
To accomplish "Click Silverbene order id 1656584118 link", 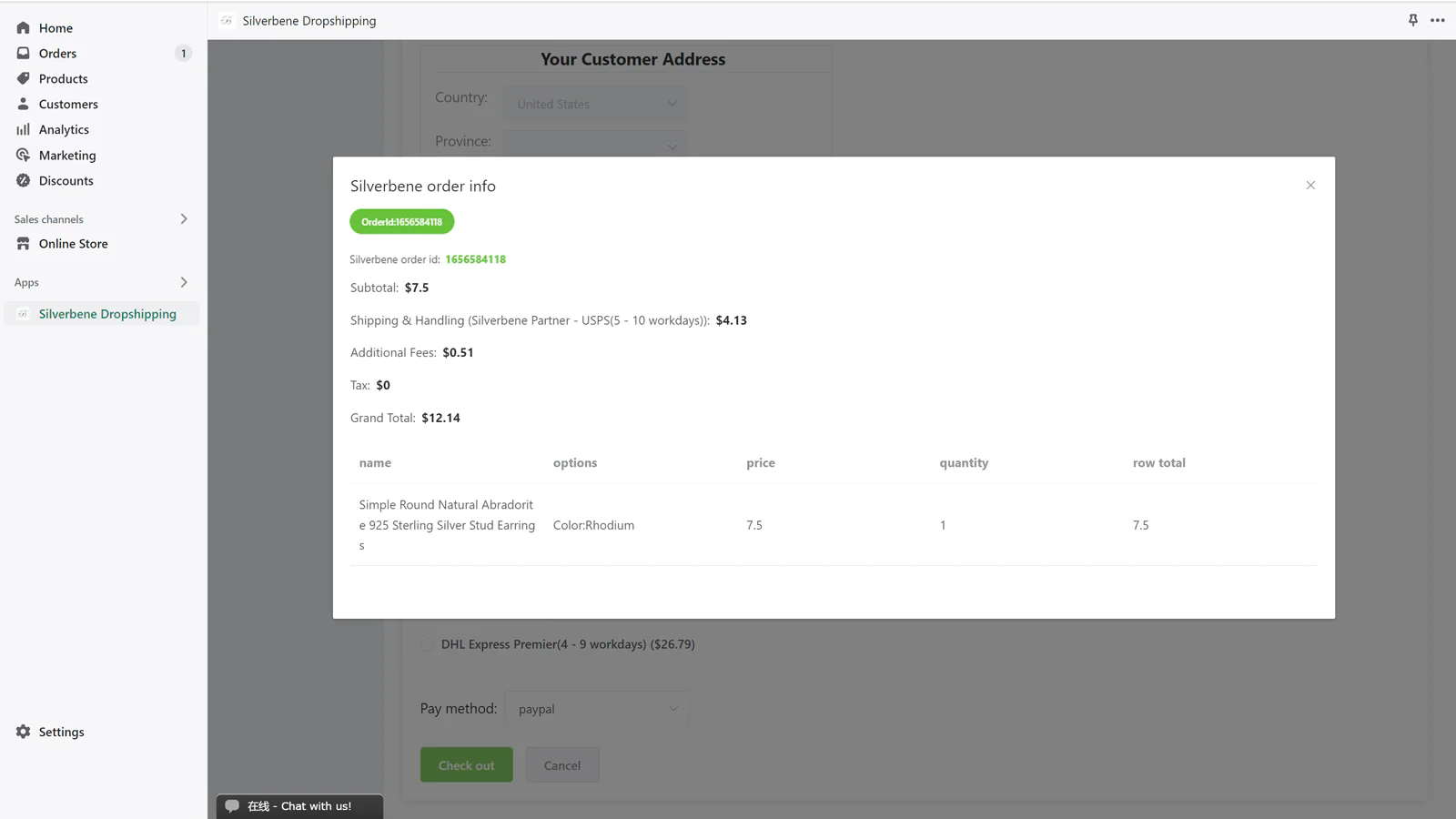I will tap(475, 259).
